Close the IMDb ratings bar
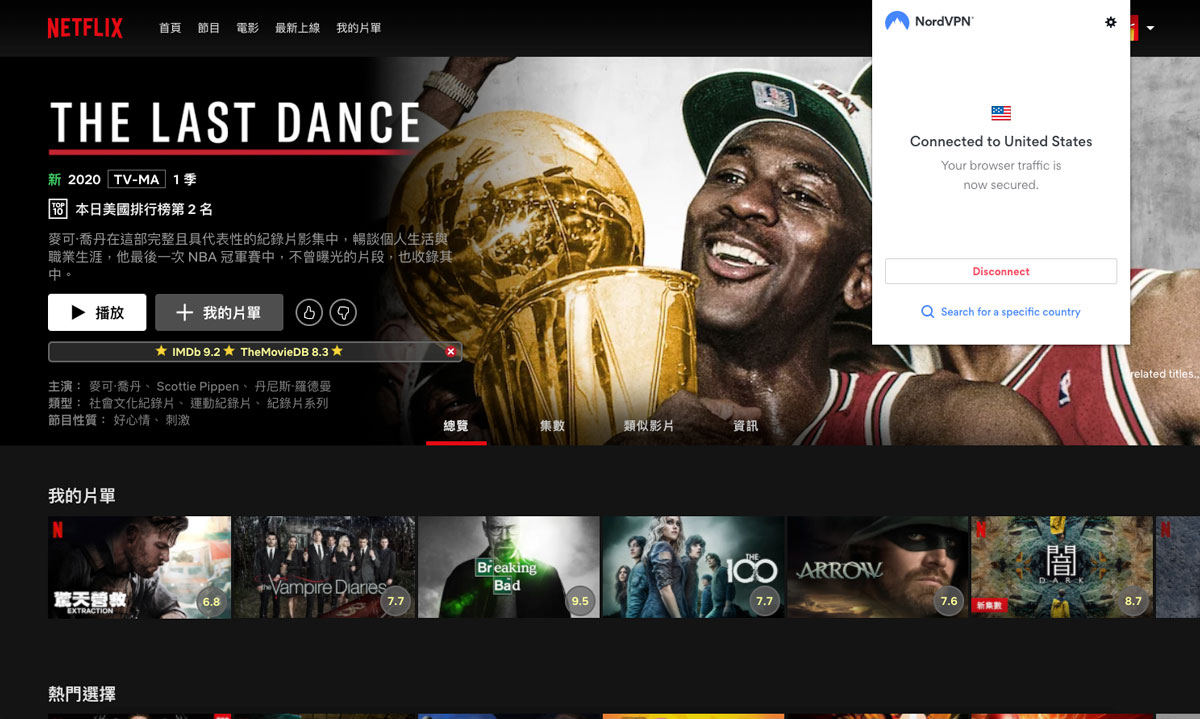Screen dimensions: 1200x719 coord(450,352)
